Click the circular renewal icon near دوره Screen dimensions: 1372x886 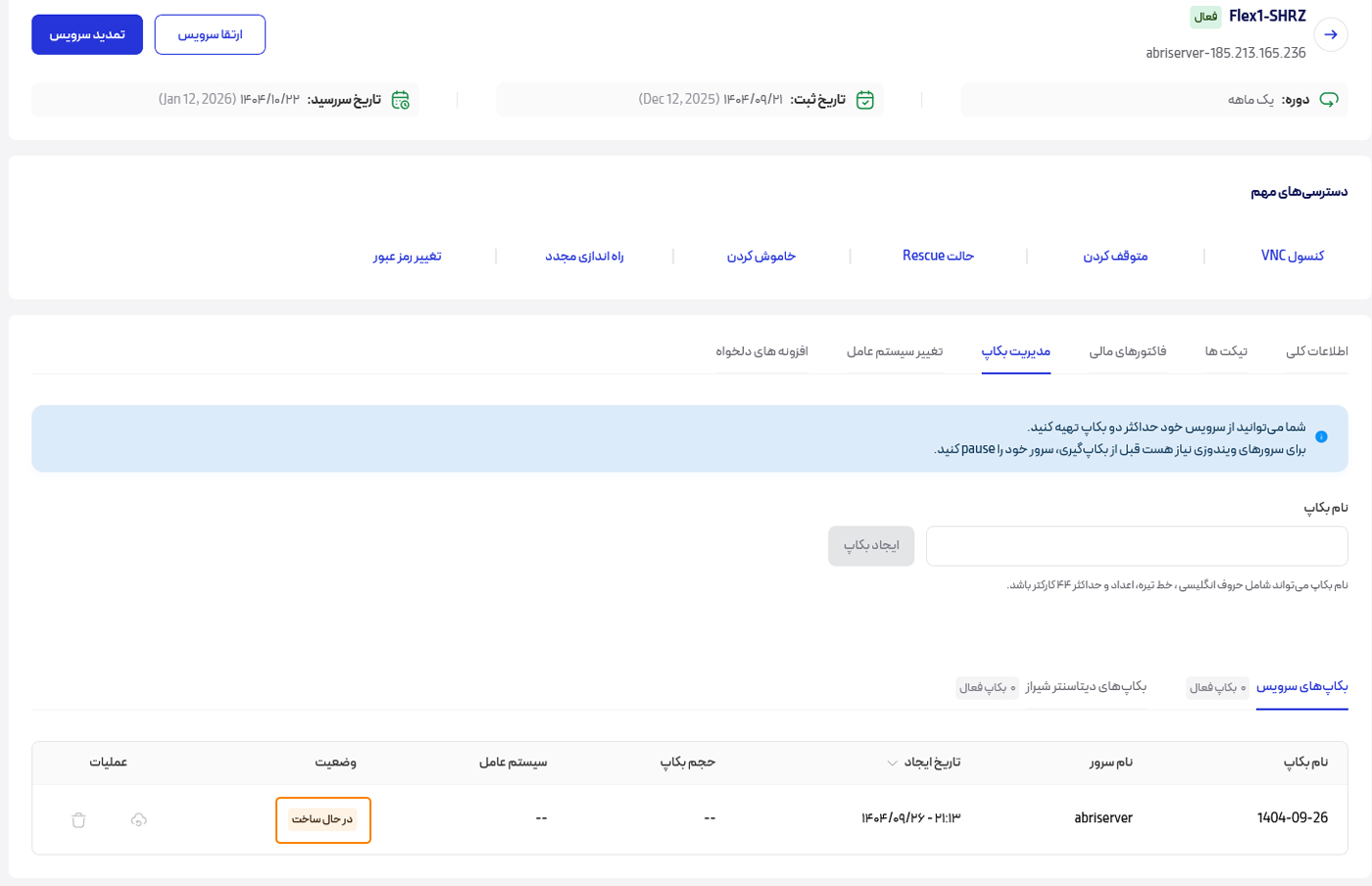pyautogui.click(x=1331, y=99)
